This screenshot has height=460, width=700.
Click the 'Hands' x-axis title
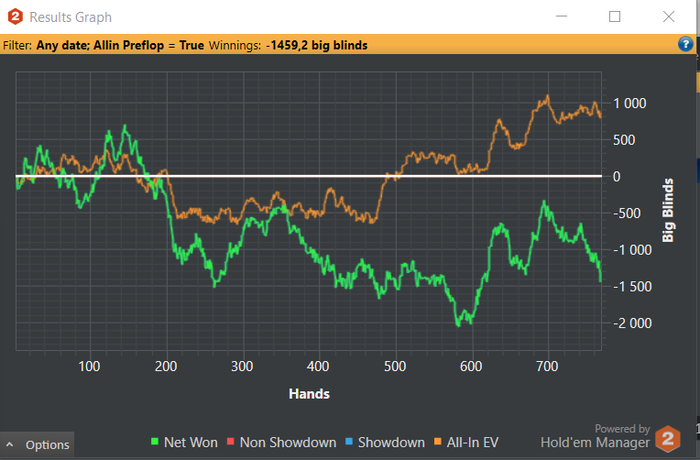(x=309, y=394)
